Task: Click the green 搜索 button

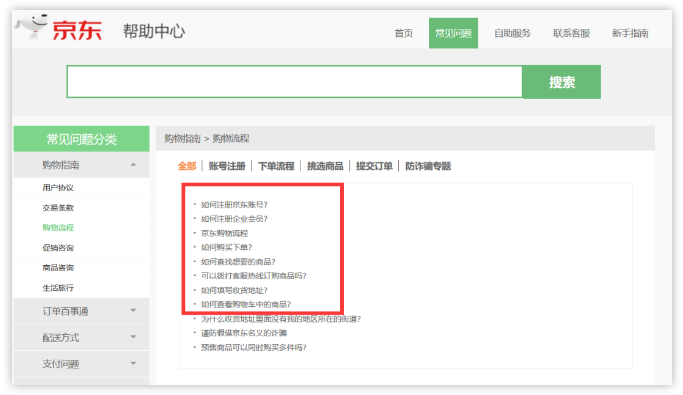Action: tap(561, 82)
